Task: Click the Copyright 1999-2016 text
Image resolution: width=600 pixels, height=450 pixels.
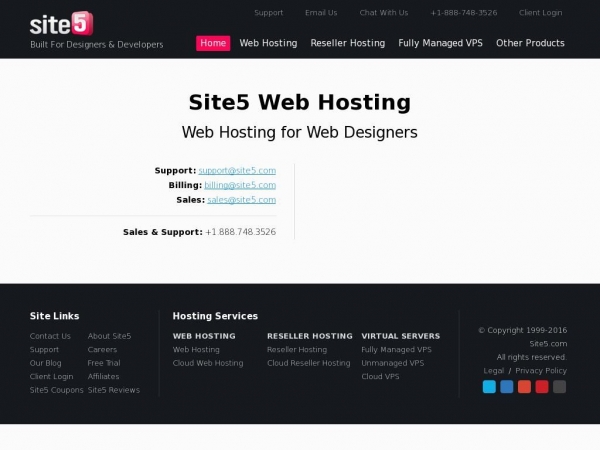Action: point(523,330)
